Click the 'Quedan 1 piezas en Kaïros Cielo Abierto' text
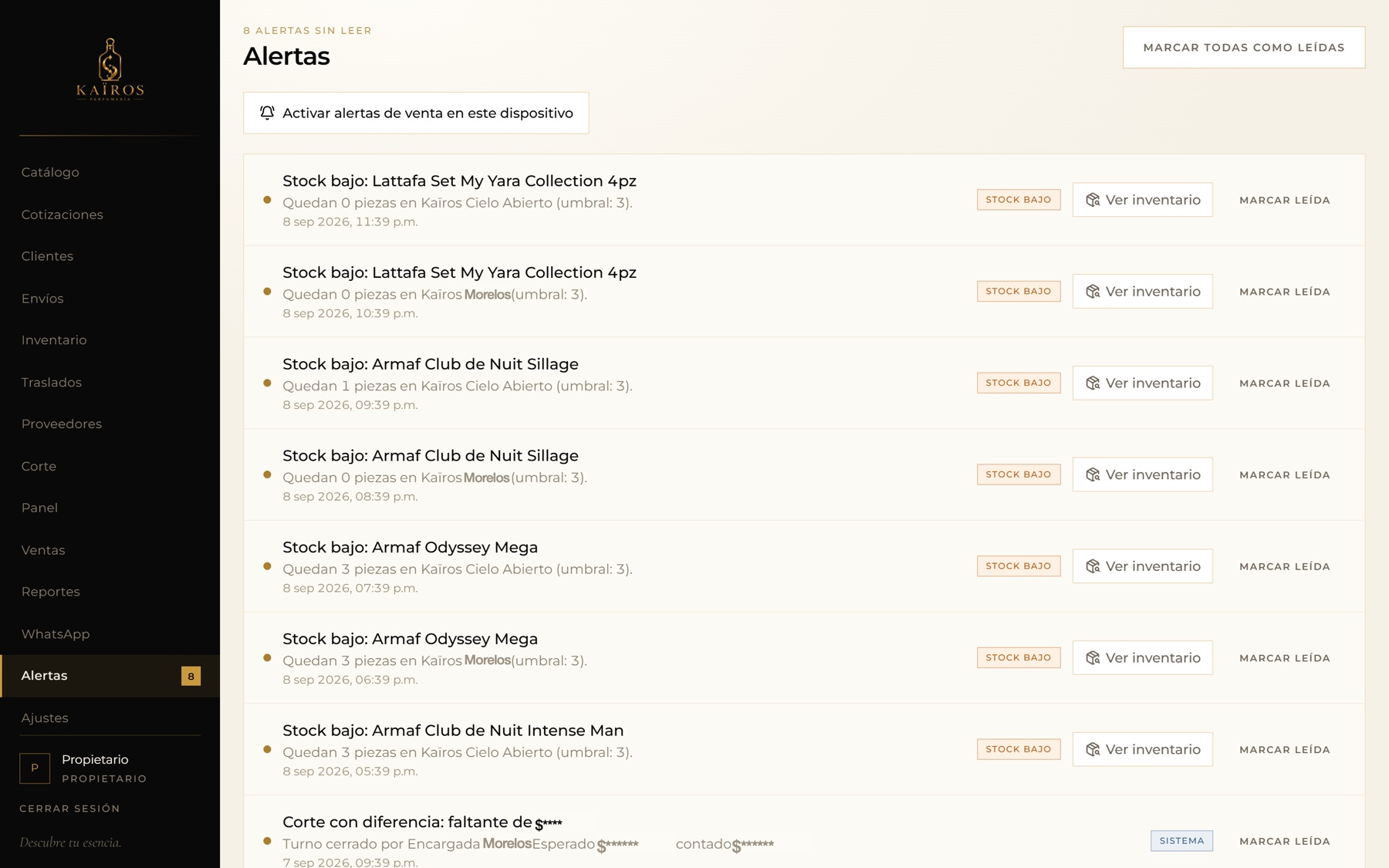 tap(417, 386)
